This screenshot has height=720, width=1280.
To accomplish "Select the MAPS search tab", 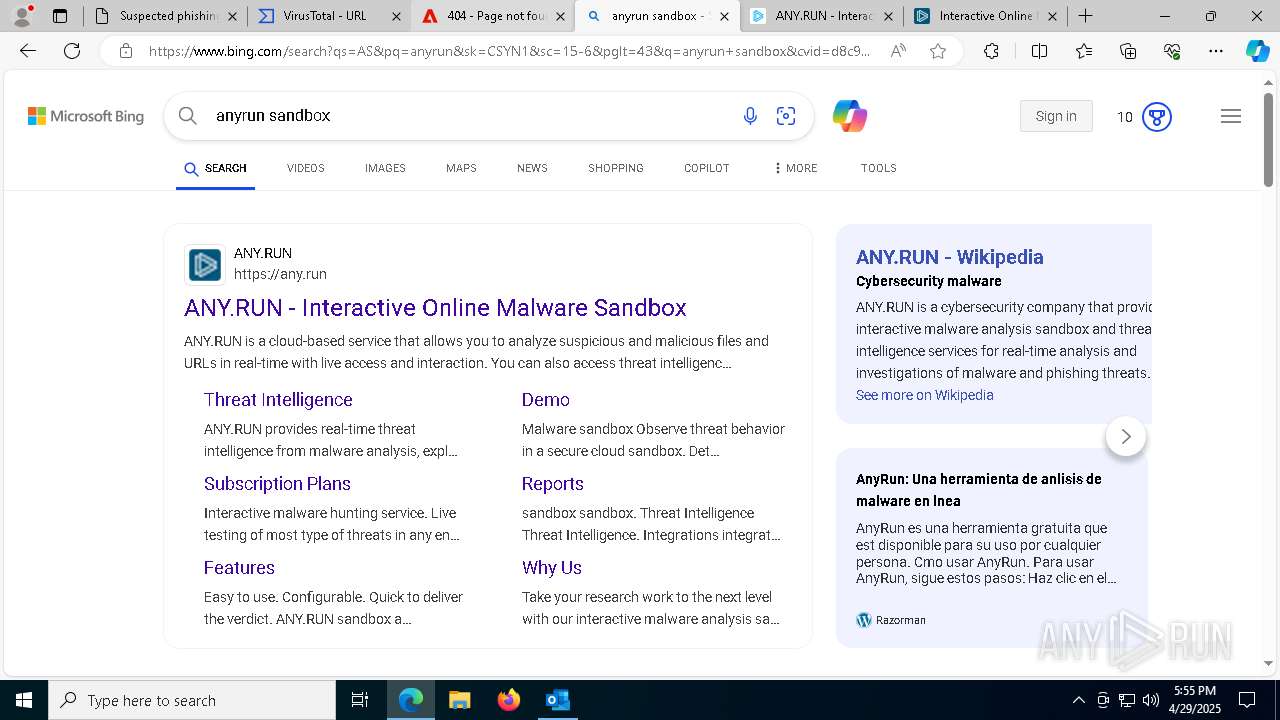I will 461,168.
